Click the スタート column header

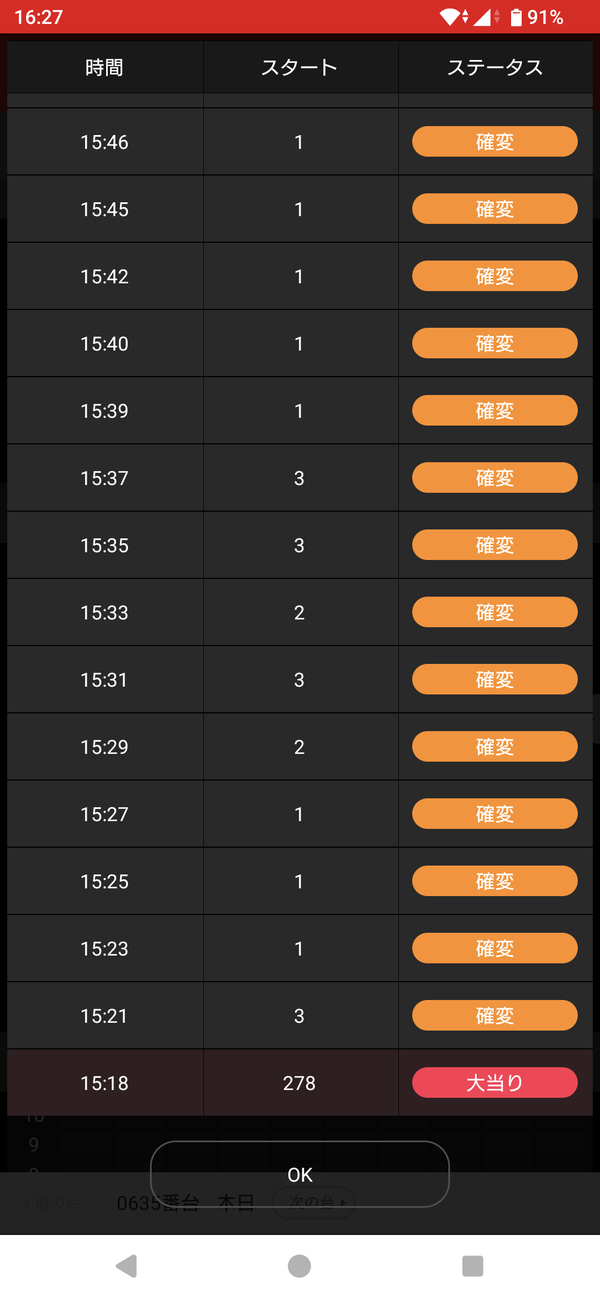click(x=300, y=67)
